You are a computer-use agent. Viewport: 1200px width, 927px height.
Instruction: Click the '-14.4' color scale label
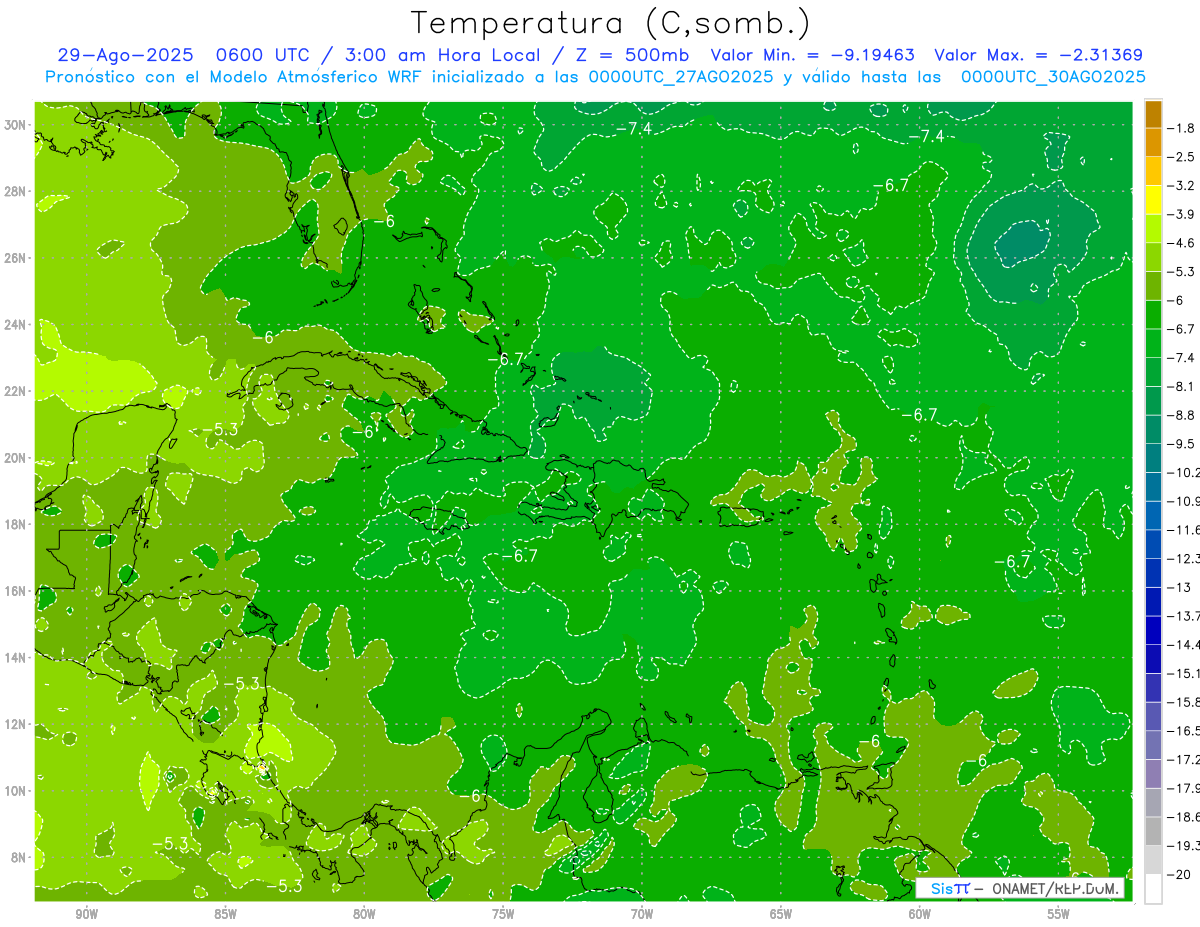click(1183, 645)
